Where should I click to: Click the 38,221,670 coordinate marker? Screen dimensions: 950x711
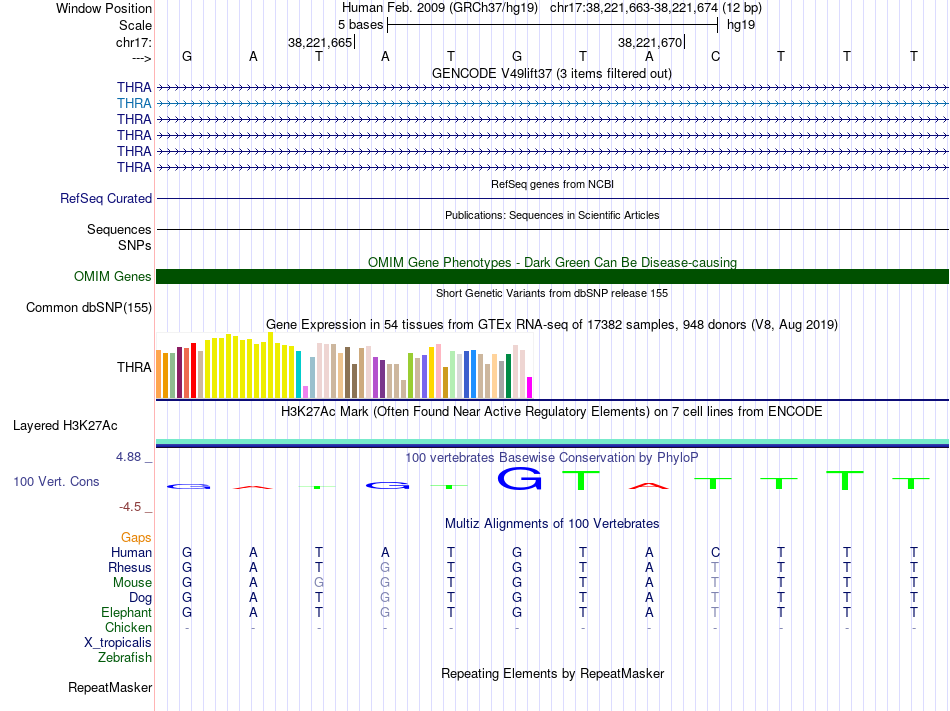coord(650,42)
